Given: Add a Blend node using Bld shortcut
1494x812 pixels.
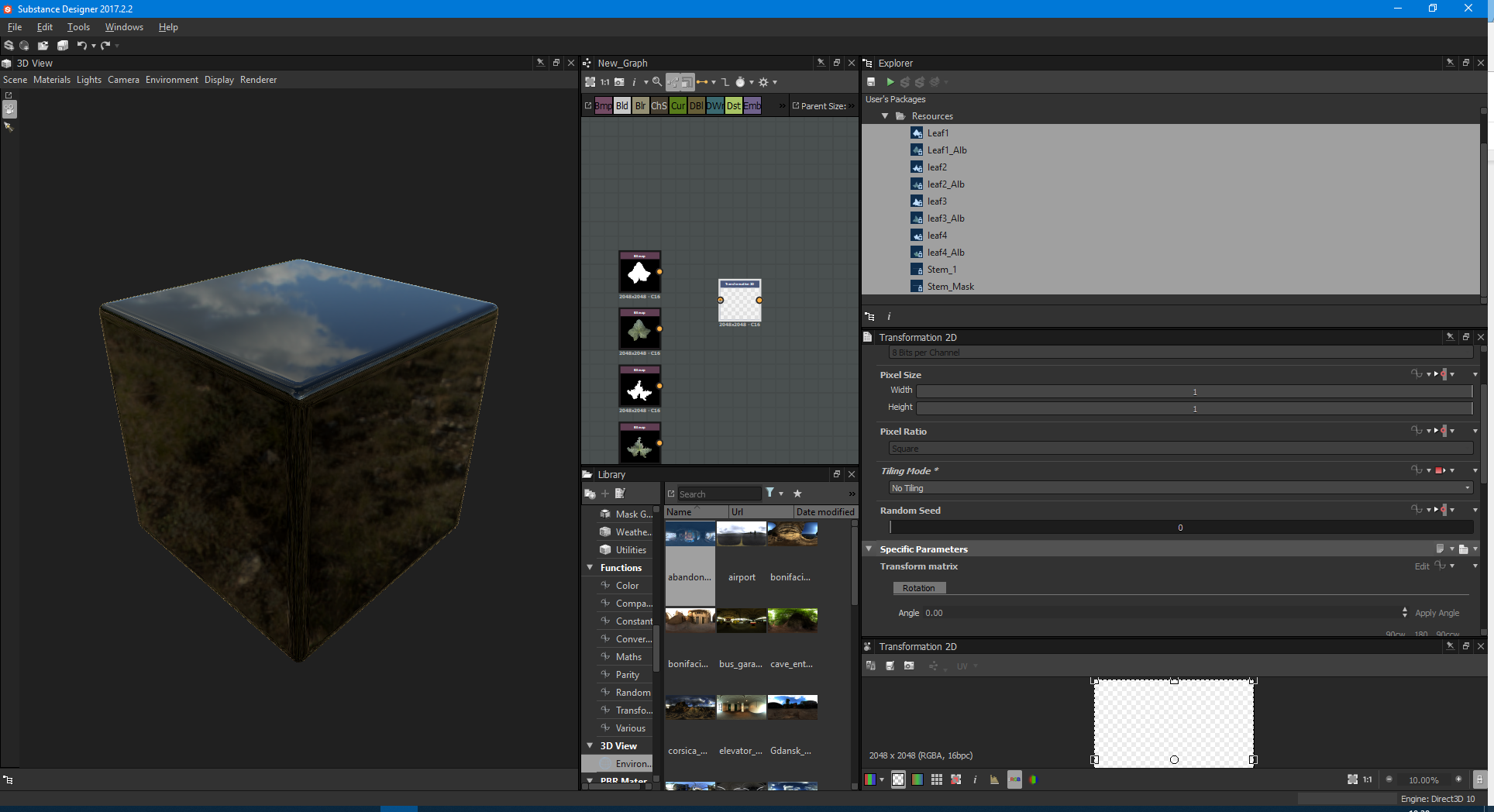Looking at the screenshot, I should tap(621, 106).
